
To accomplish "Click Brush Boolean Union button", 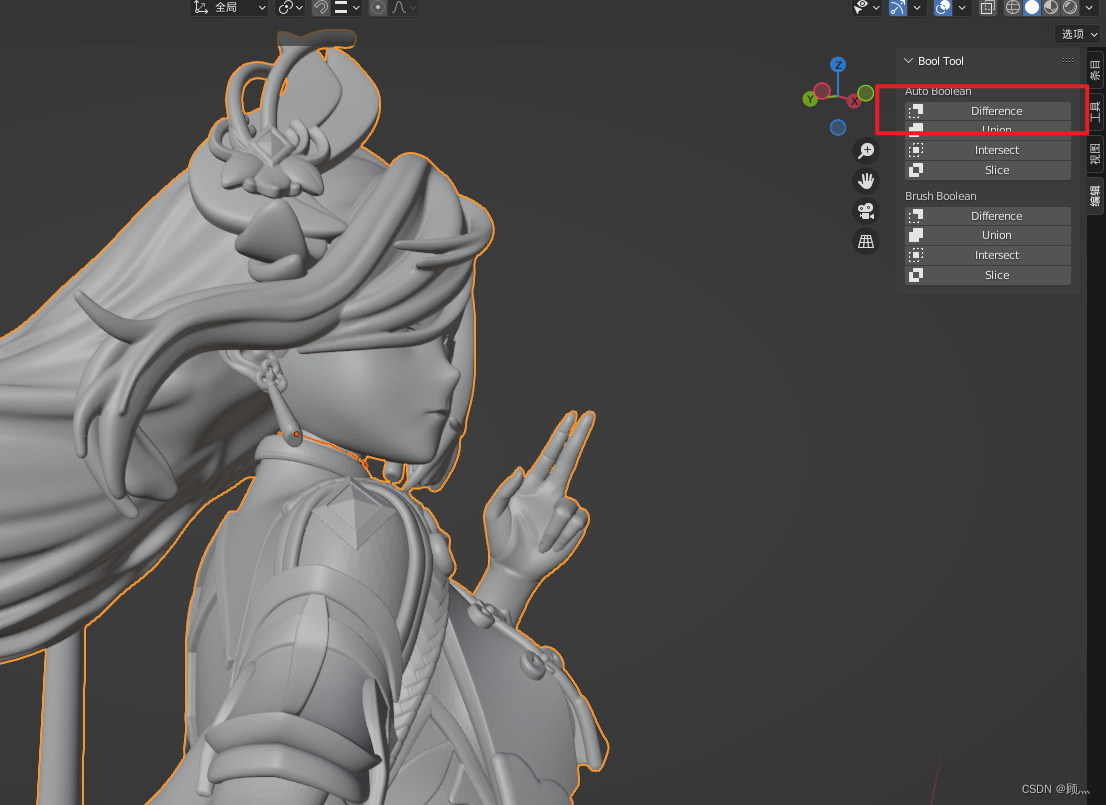I will pyautogui.click(x=988, y=235).
